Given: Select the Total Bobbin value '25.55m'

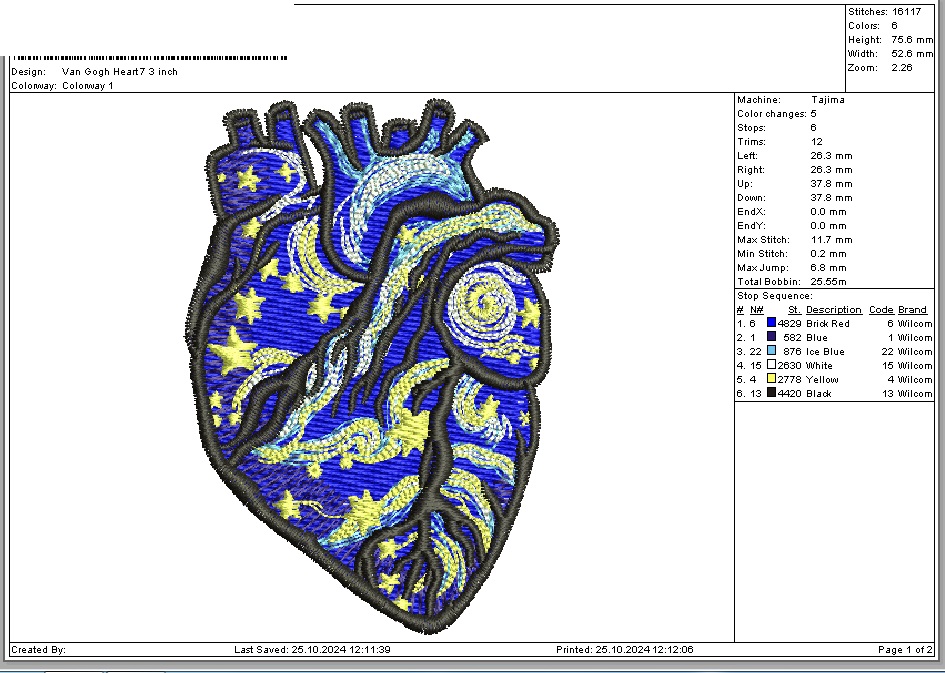Looking at the screenshot, I should 829,281.
